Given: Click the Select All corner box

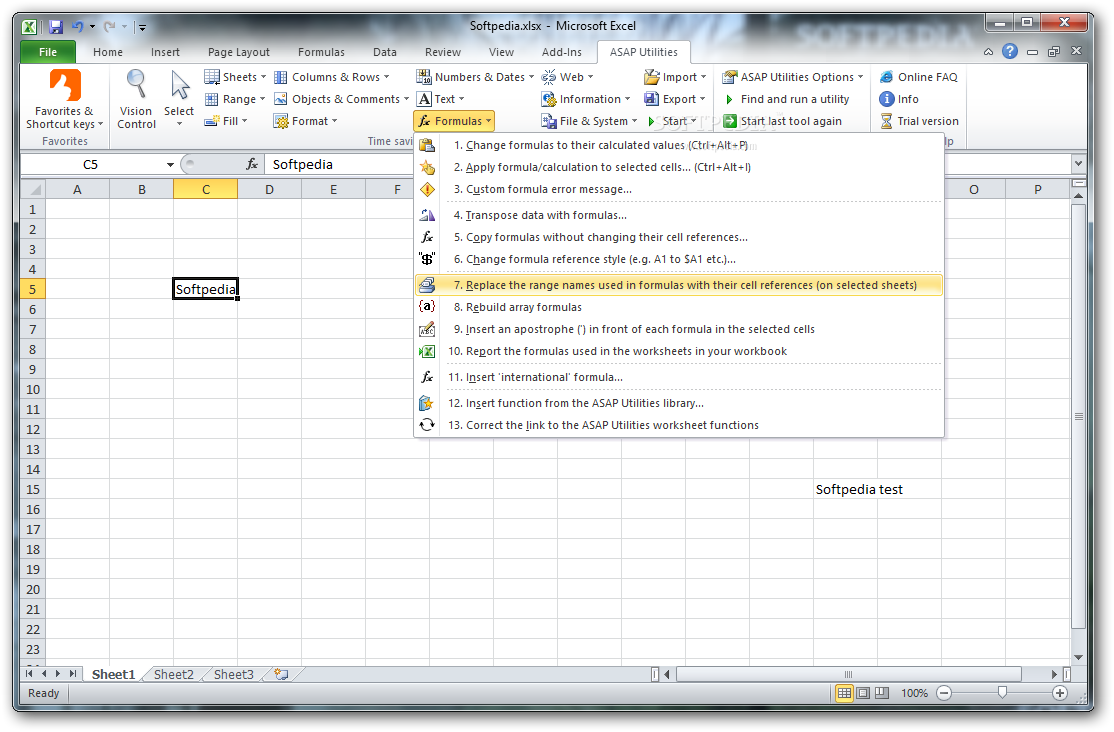Looking at the screenshot, I should coord(33,189).
